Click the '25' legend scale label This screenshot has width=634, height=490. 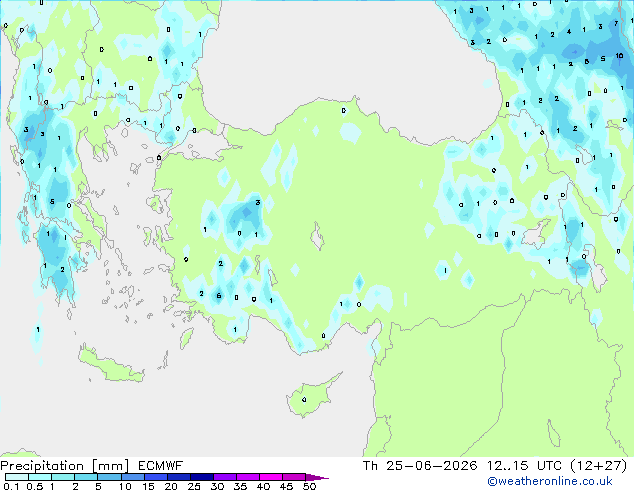194,486
